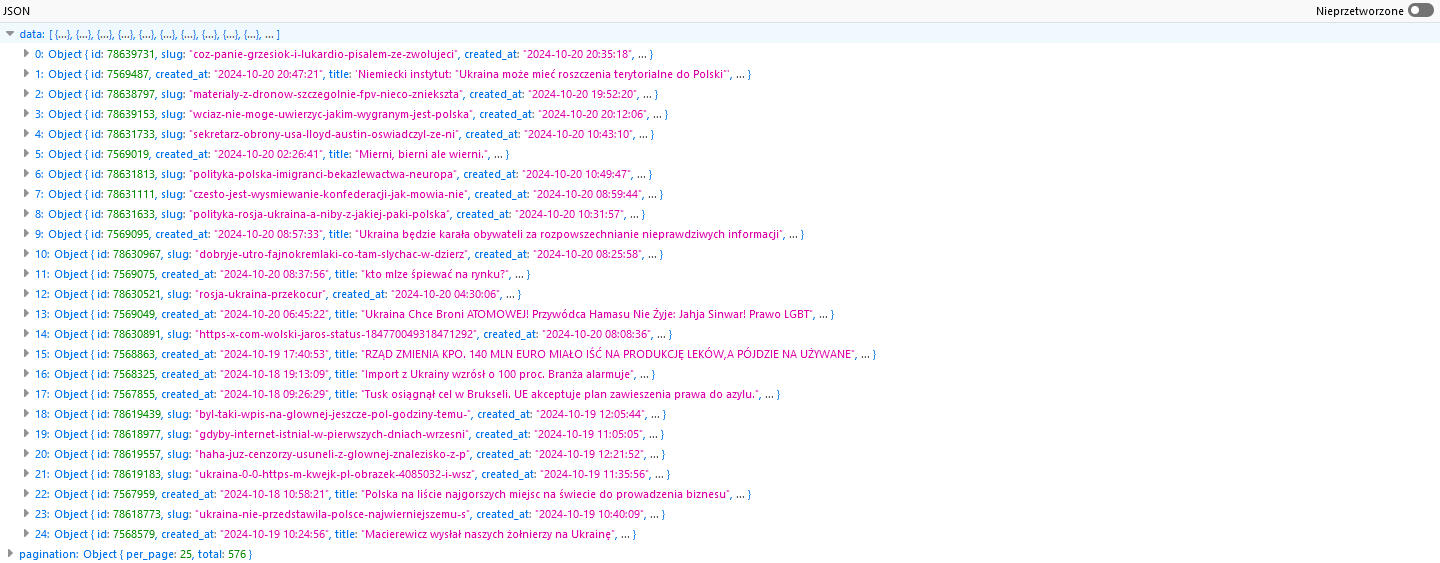The image size is (1440, 563).
Task: Expand item 20 haha-juz-cenzorzy slug
Action: (x=27, y=454)
